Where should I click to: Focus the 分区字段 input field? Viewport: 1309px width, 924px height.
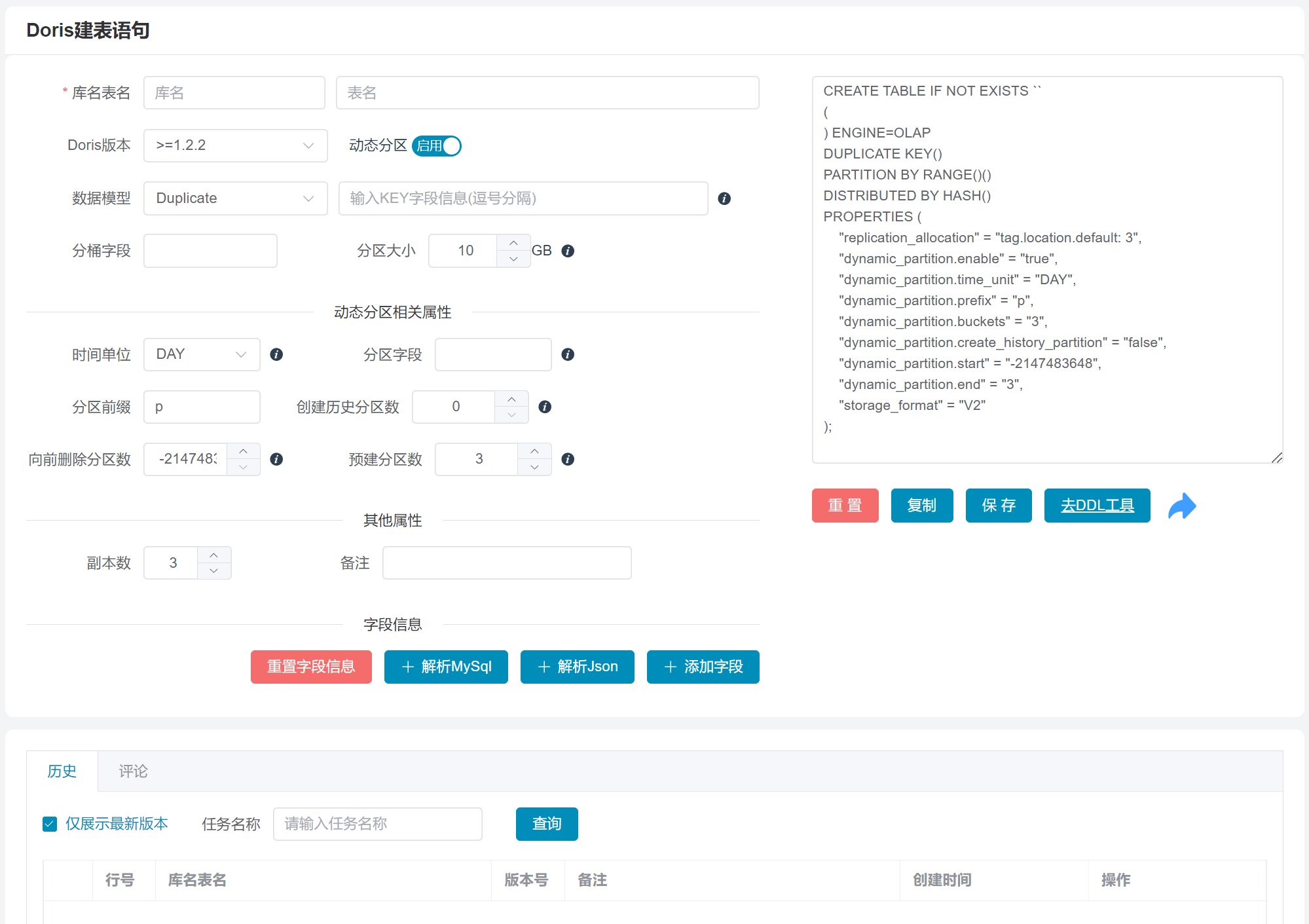tap(493, 354)
